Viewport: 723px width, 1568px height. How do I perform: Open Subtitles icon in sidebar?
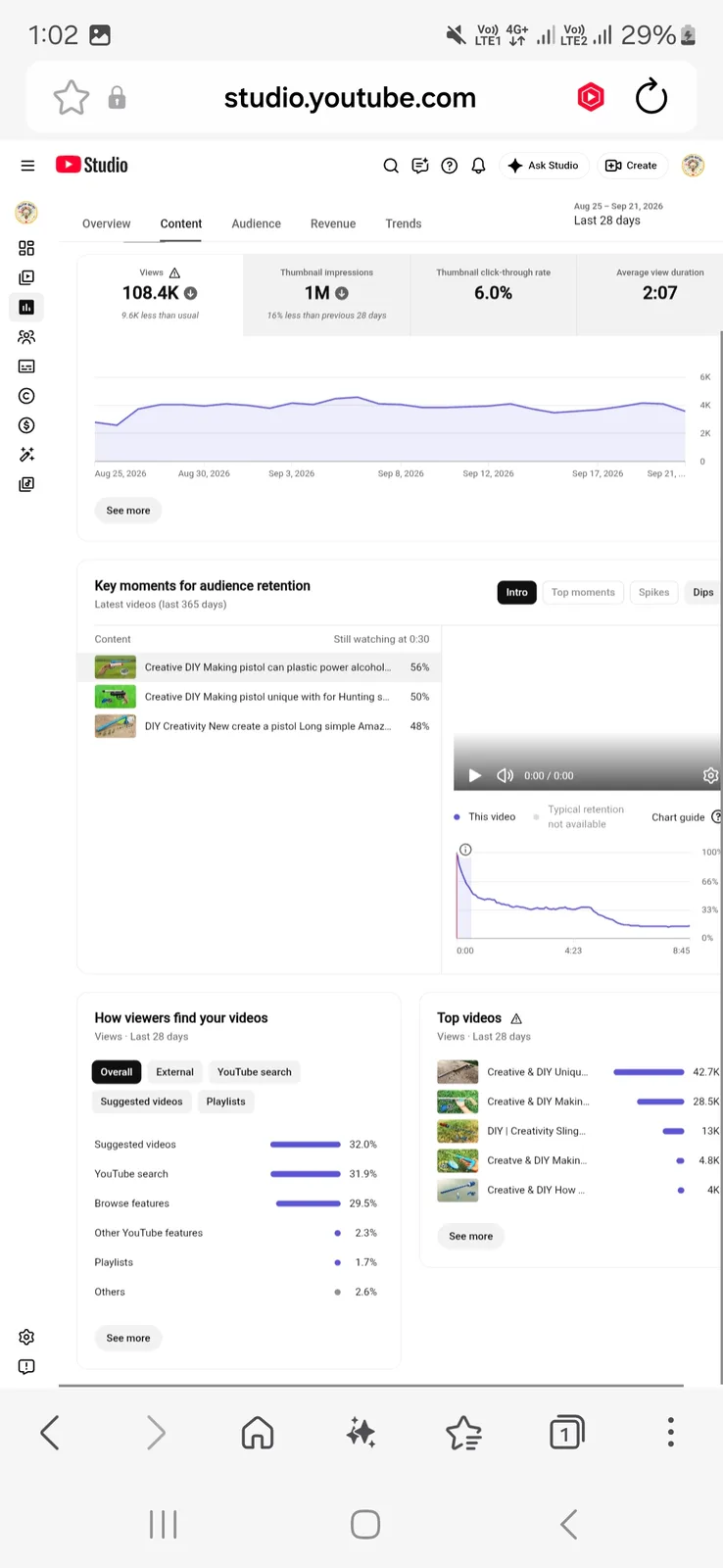[x=26, y=367]
